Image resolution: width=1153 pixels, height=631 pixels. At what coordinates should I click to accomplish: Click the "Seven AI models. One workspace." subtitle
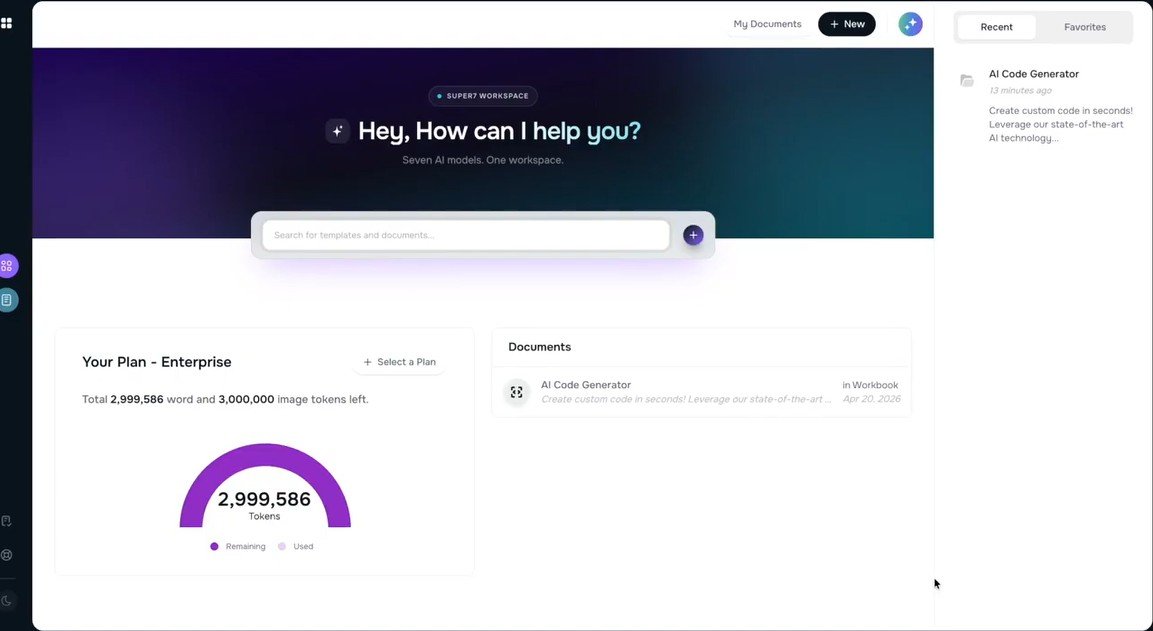[x=483, y=160]
